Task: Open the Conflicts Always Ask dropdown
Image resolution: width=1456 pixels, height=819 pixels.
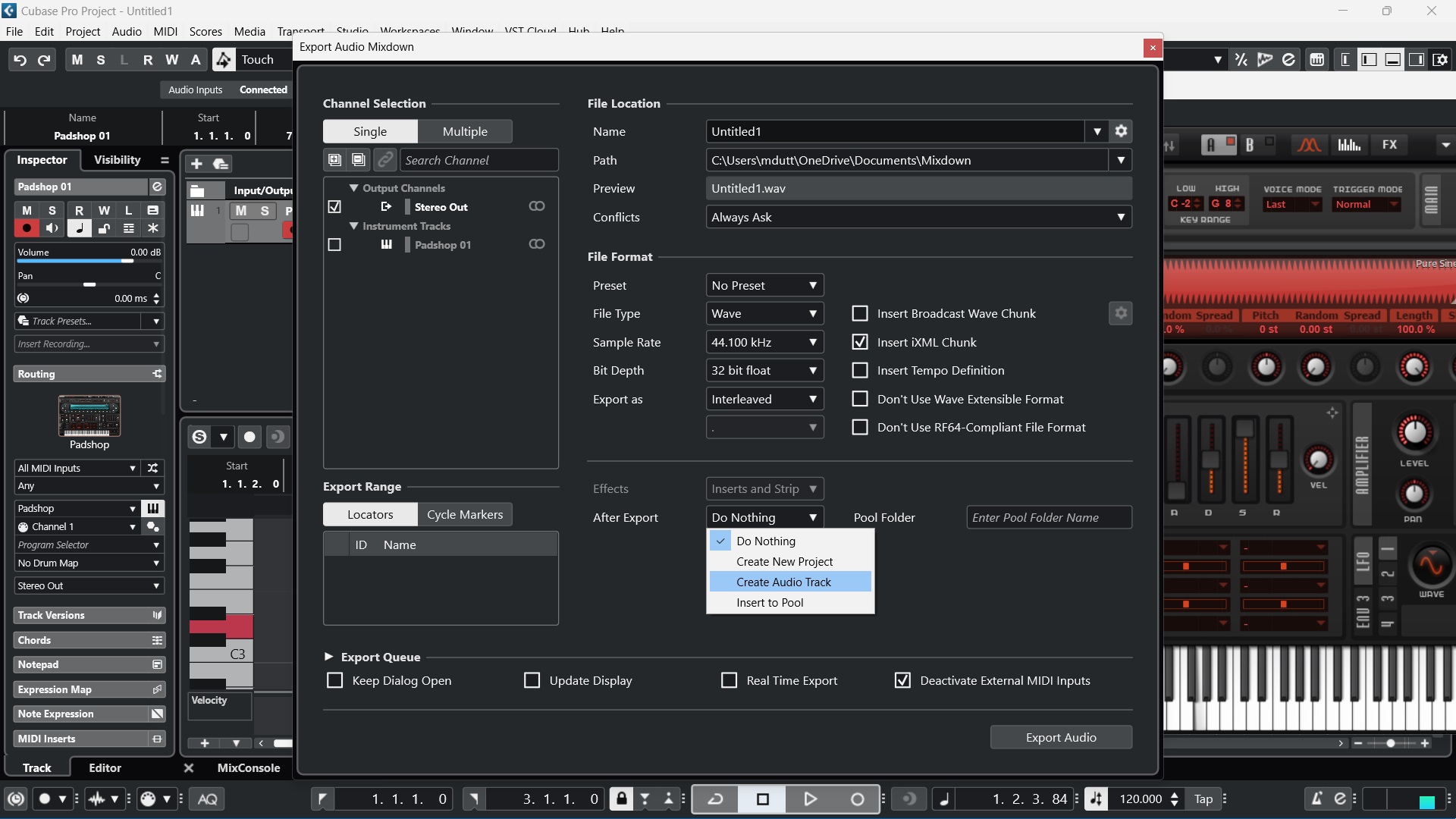Action: (918, 217)
